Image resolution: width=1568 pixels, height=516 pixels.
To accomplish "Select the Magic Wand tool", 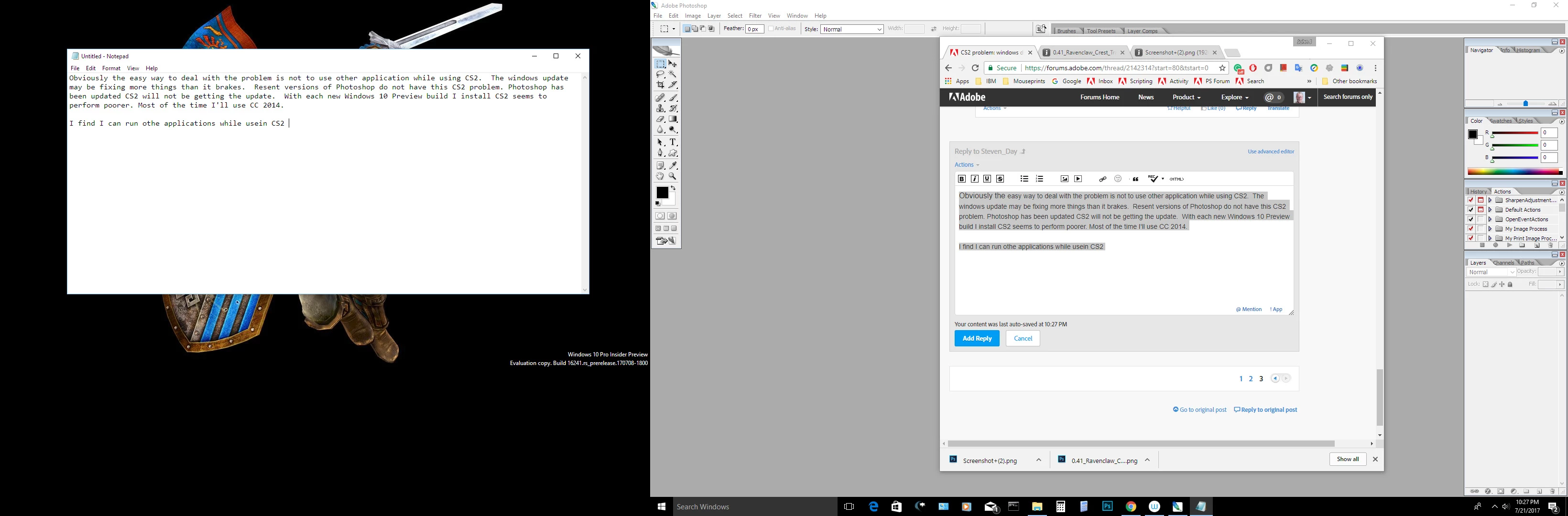I will tap(673, 74).
